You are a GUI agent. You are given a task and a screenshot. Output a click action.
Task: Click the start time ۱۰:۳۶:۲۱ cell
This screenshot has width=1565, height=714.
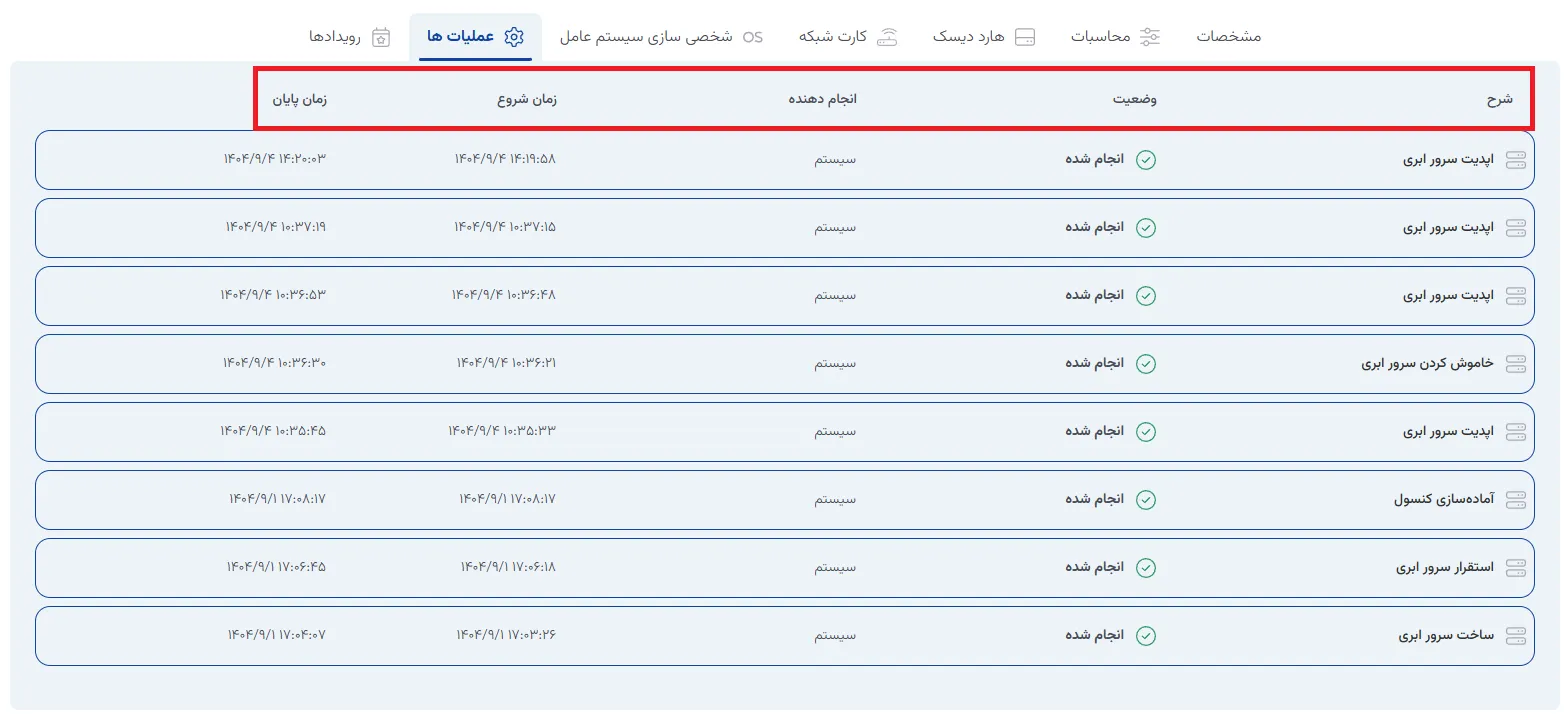[505, 364]
